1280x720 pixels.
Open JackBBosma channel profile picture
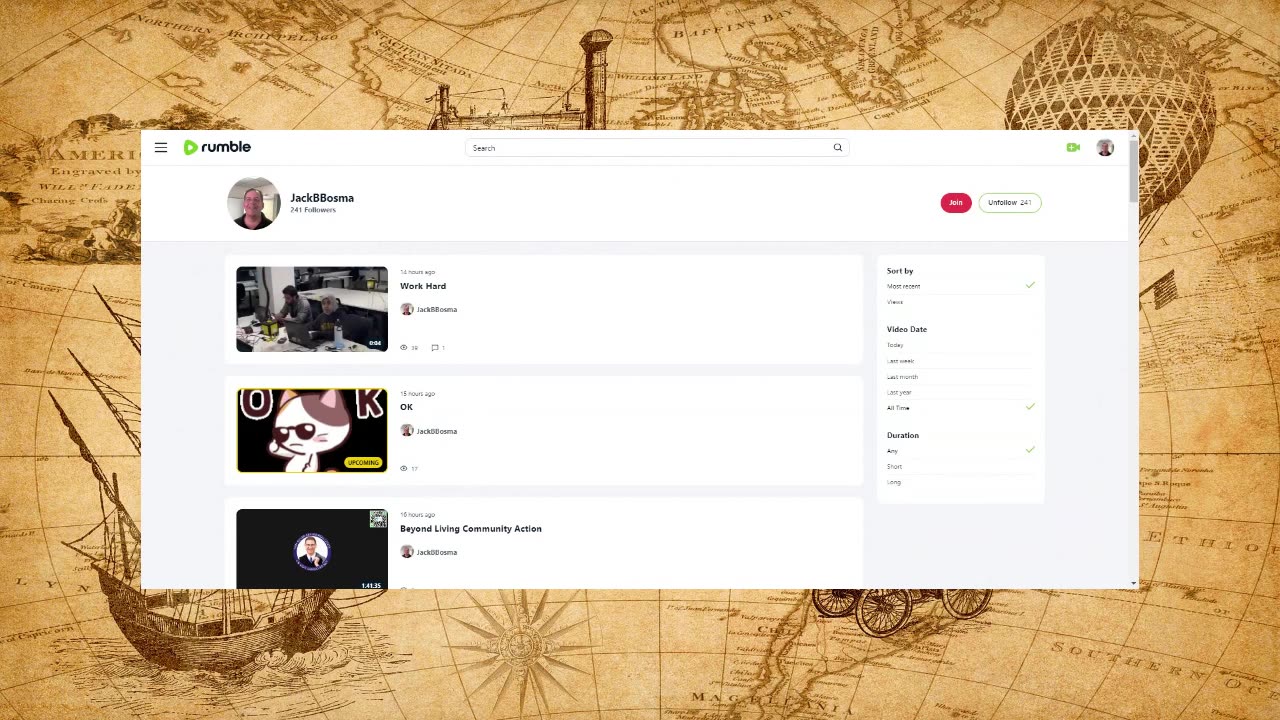click(x=254, y=203)
